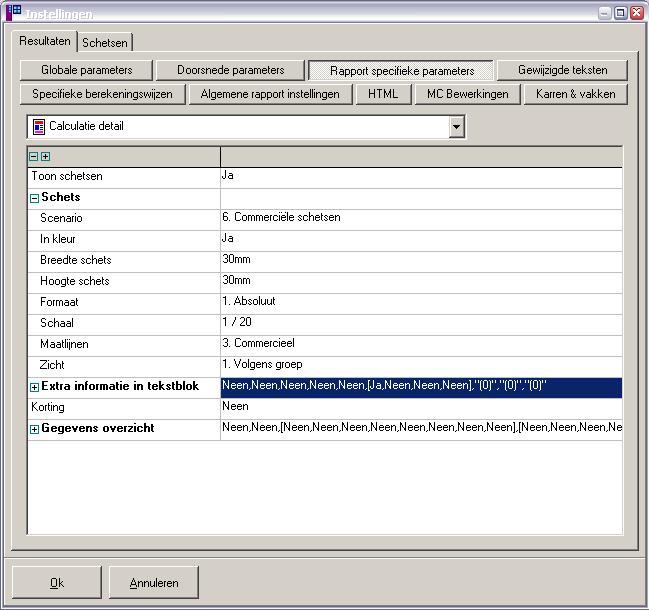Open MC Bewerkingen settings

(468, 94)
